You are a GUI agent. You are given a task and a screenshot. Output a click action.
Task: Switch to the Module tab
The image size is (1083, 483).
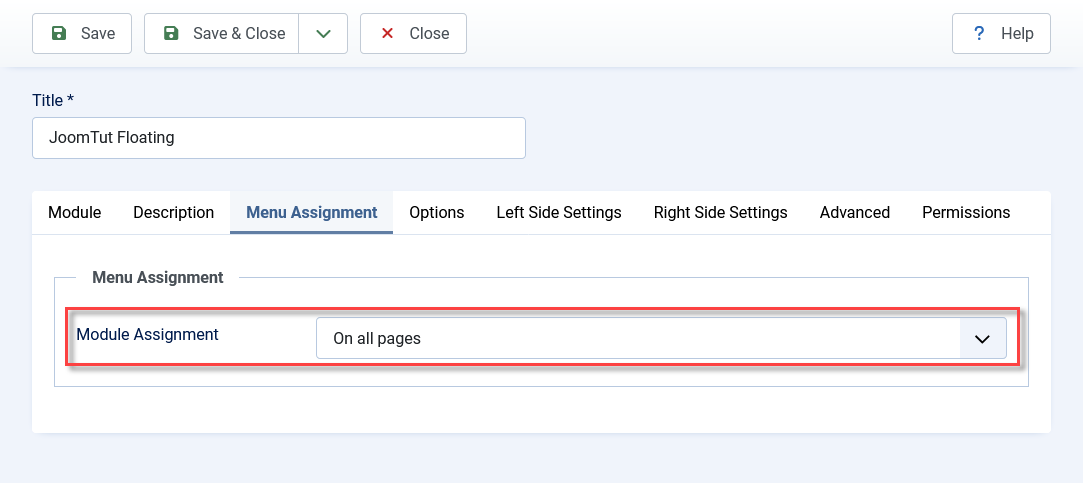[75, 212]
